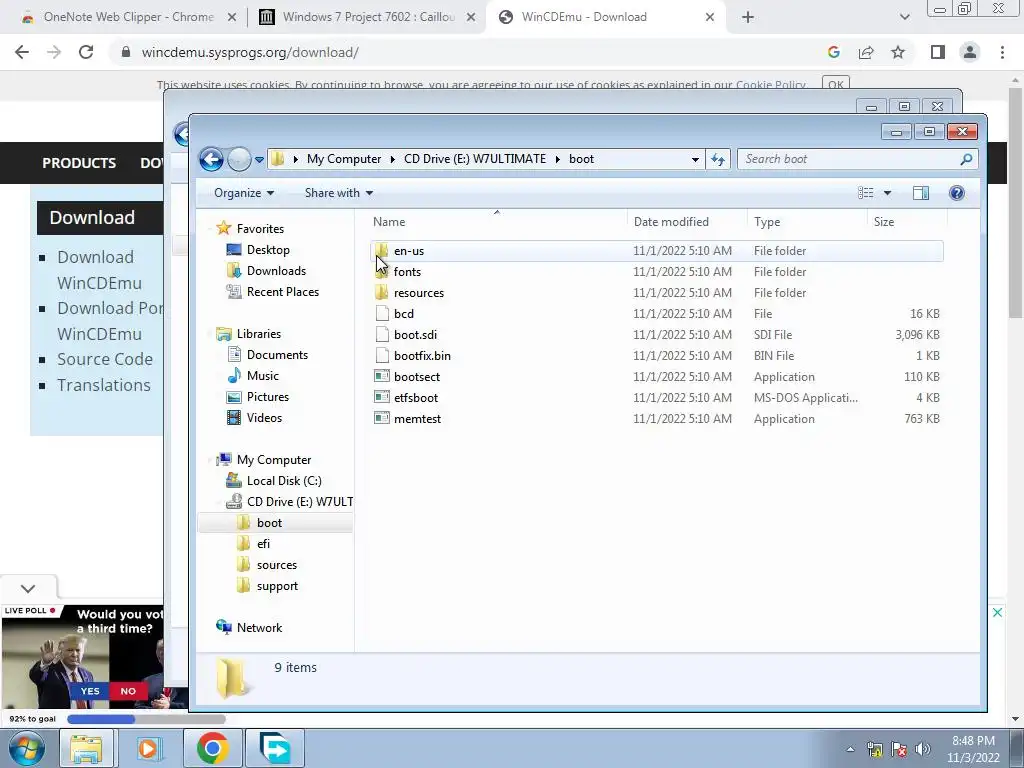Open the Videos library
This screenshot has height=768, width=1024.
tap(264, 417)
